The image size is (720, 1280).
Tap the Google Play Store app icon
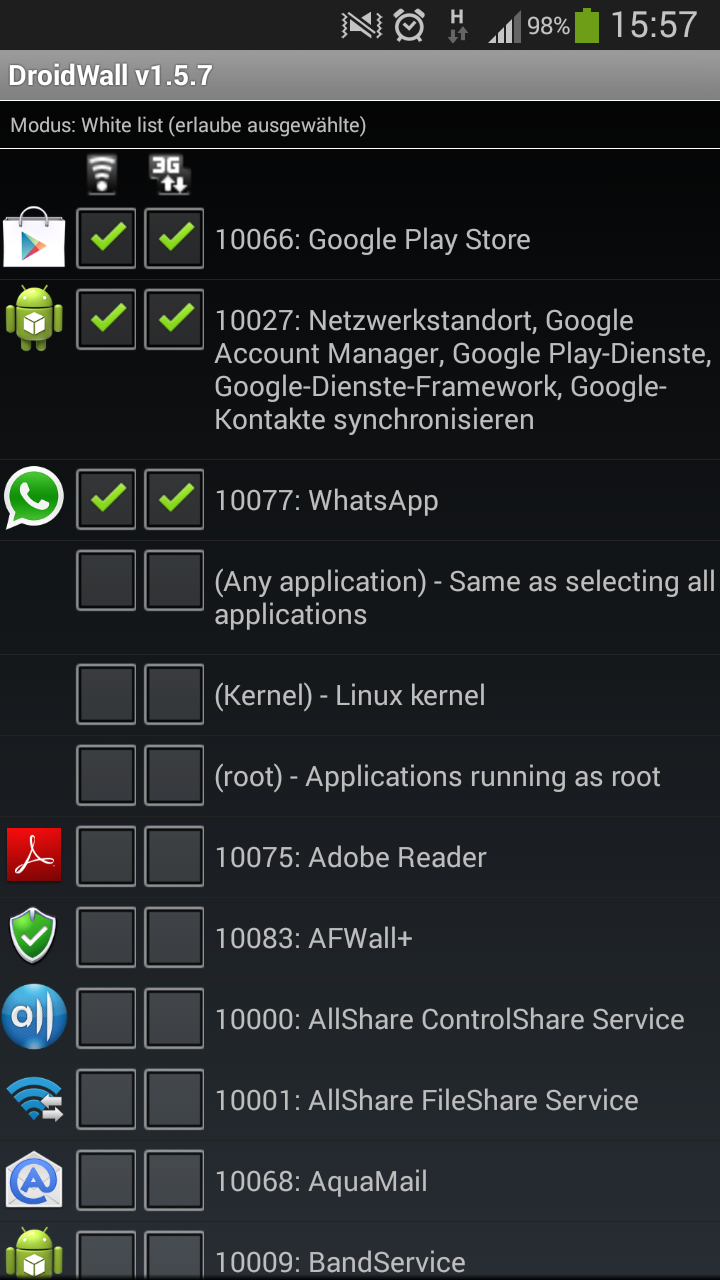pyautogui.click(x=34, y=238)
